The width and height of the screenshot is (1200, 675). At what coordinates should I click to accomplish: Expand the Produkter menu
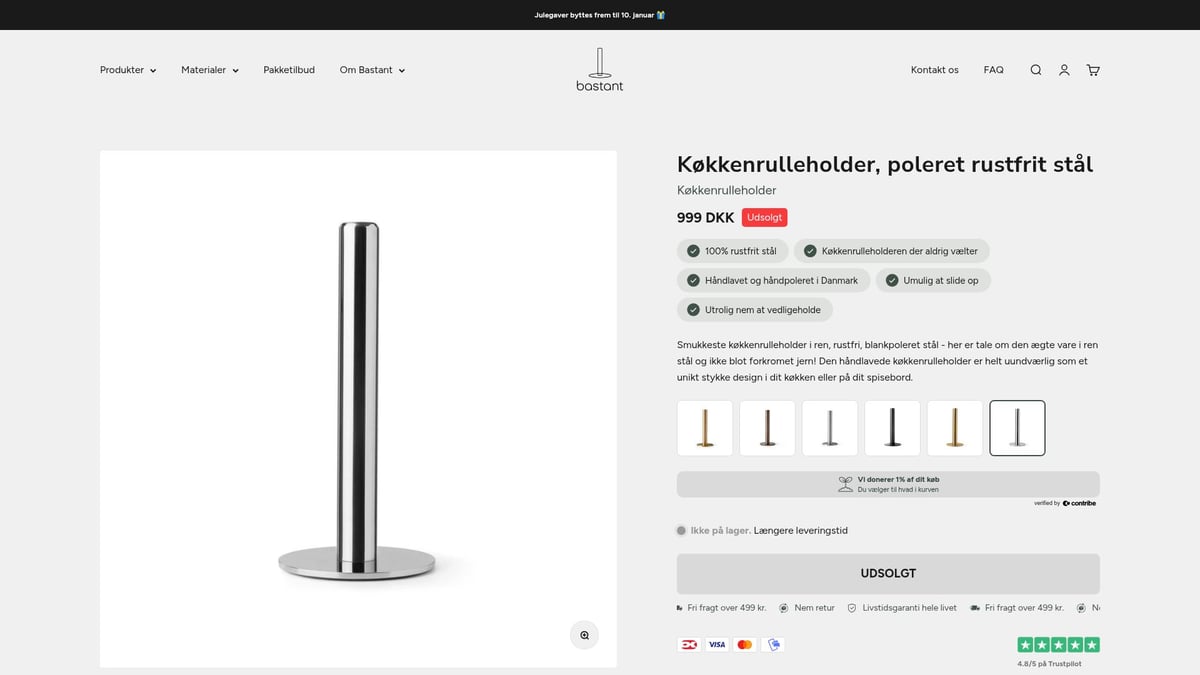click(127, 70)
